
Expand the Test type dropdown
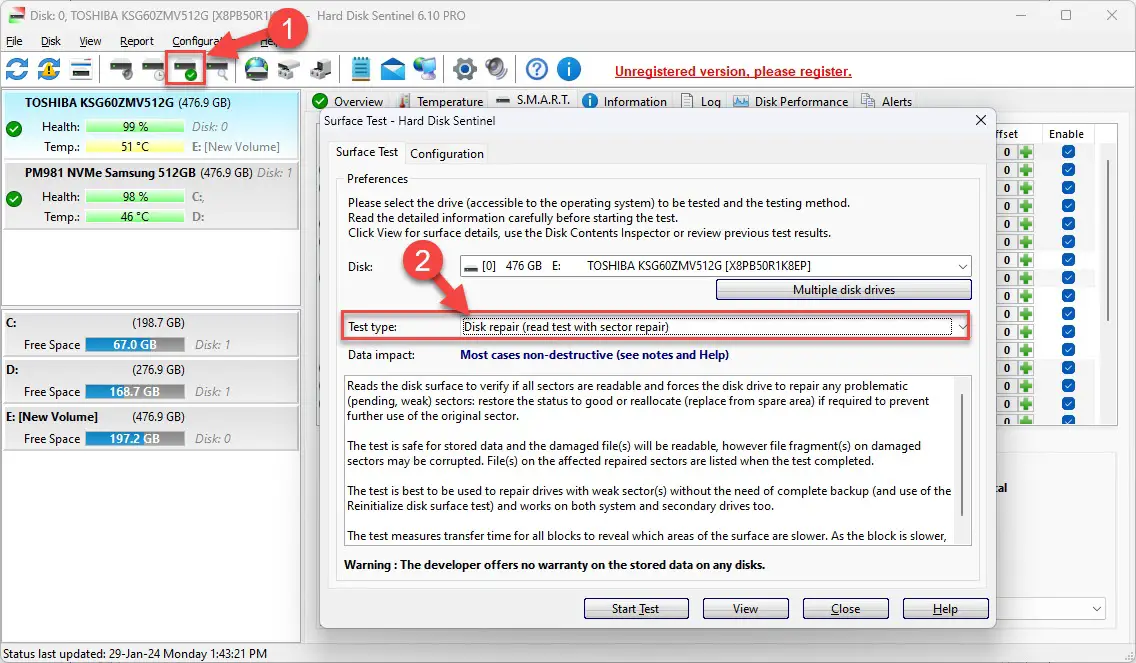(962, 327)
